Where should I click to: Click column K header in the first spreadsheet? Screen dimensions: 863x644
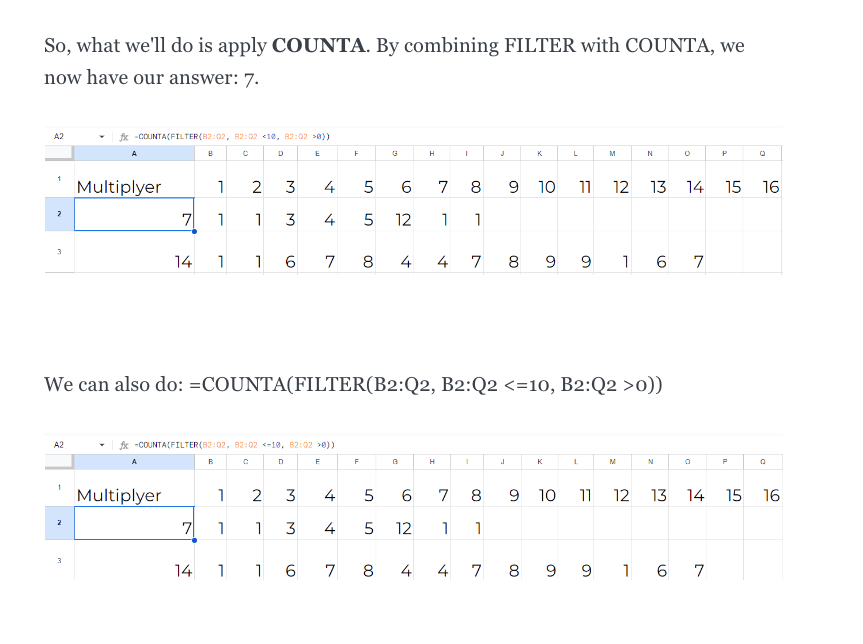coord(540,153)
